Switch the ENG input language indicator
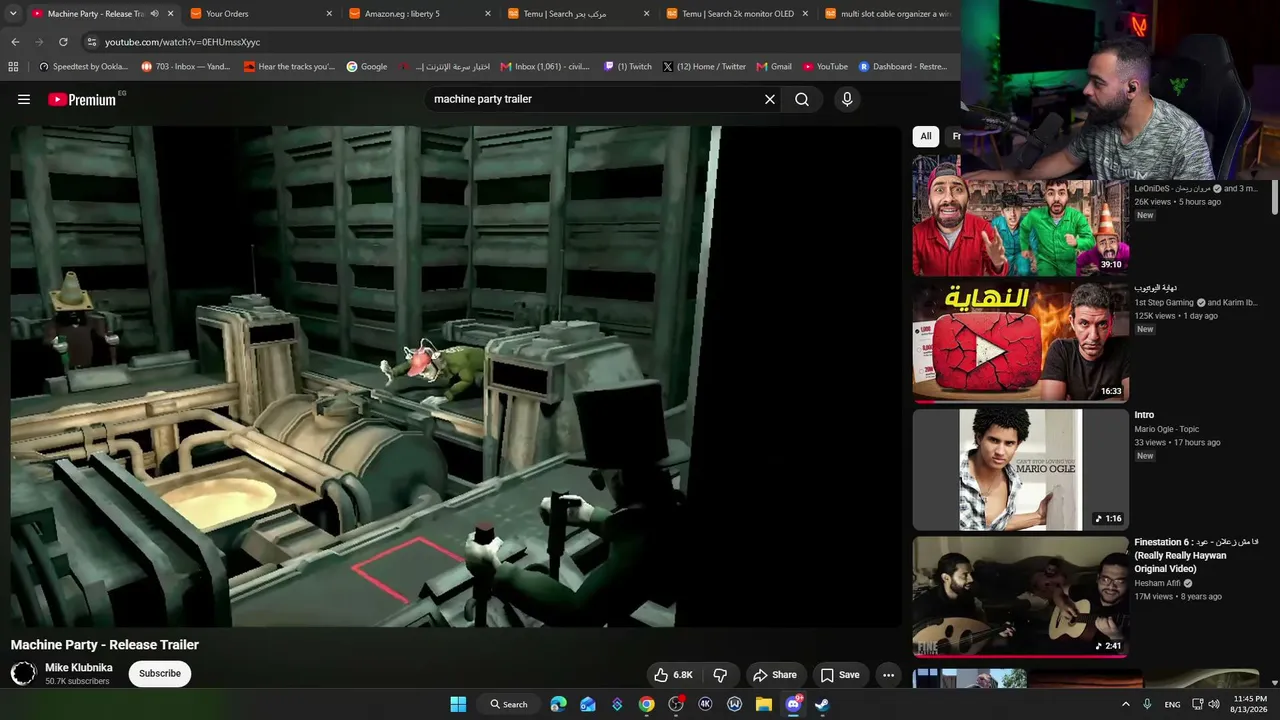This screenshot has height=720, width=1280. [1172, 704]
